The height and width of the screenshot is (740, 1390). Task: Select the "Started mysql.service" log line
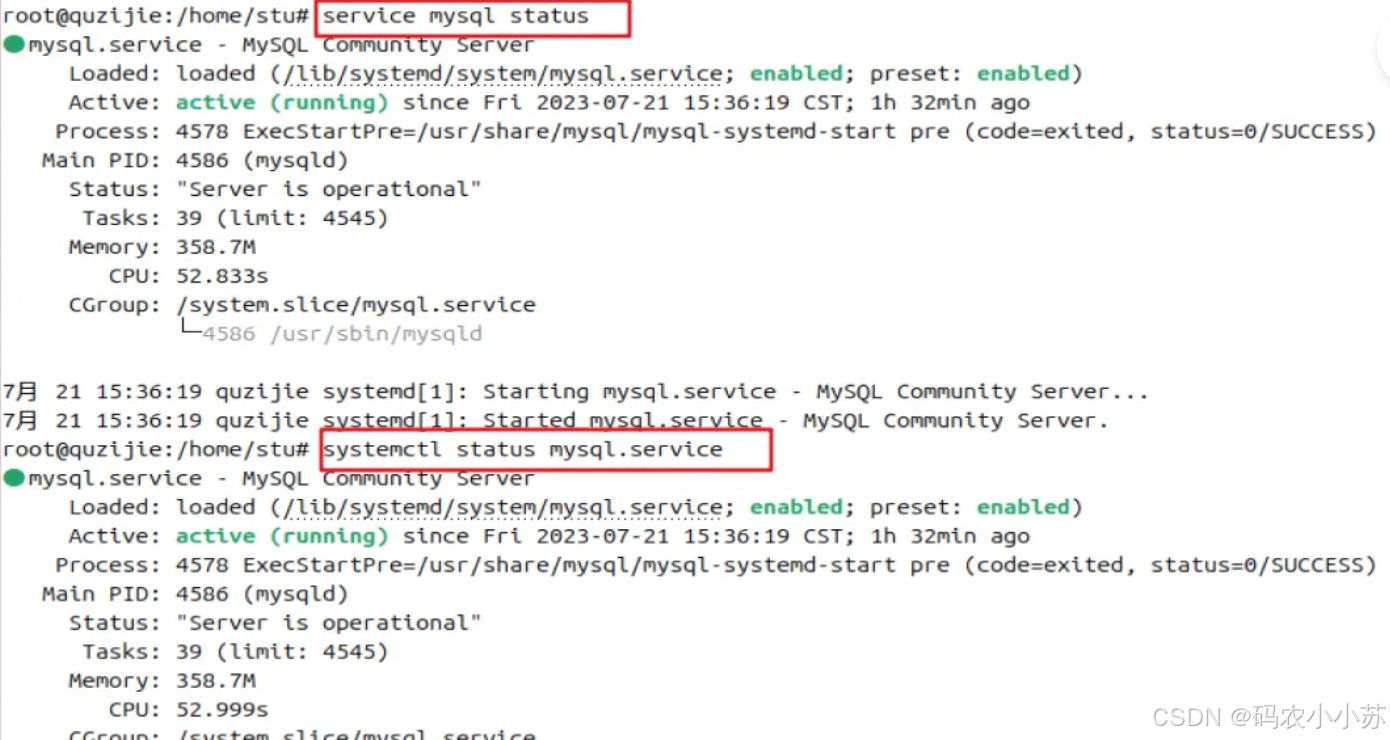[556, 421]
